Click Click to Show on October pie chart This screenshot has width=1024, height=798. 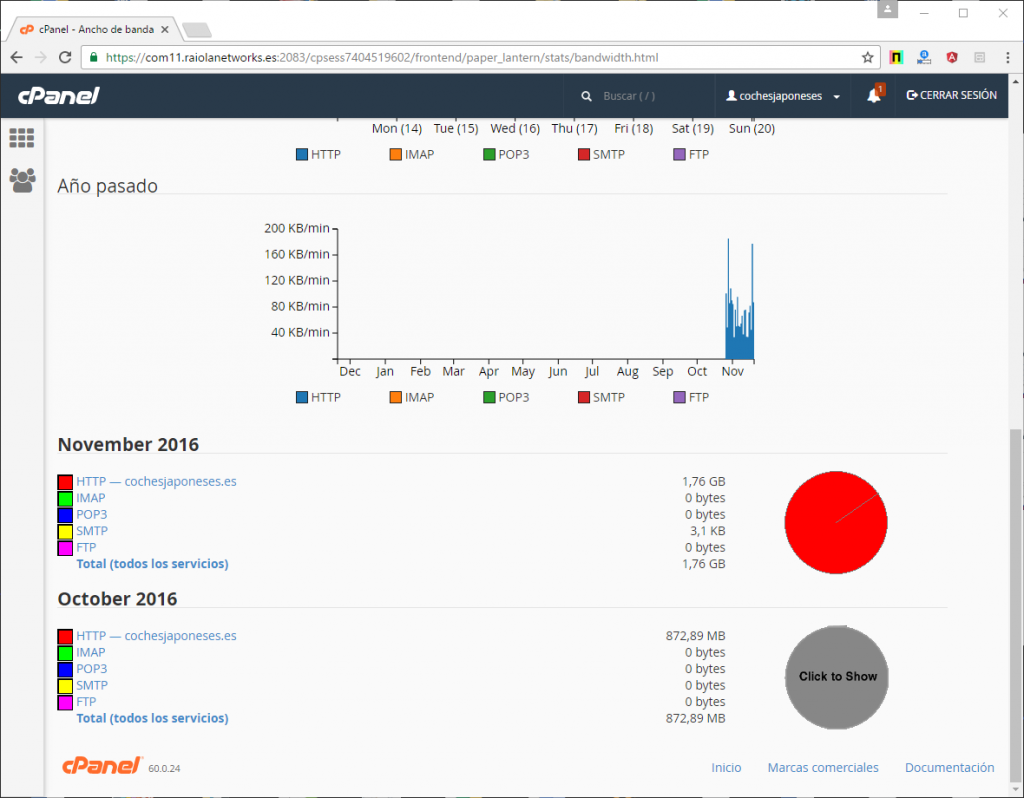click(x=837, y=677)
